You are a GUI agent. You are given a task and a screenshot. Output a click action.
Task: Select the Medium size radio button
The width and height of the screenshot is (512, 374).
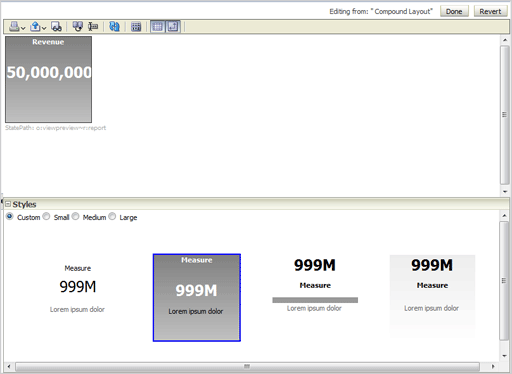pyautogui.click(x=76, y=217)
